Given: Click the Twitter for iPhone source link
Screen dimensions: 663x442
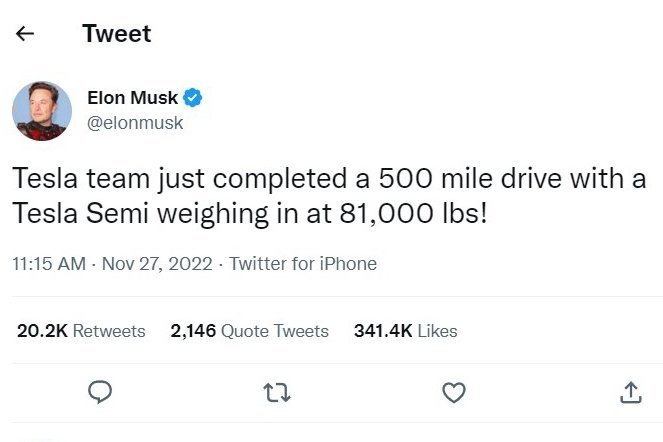Looking at the screenshot, I should tap(303, 264).
